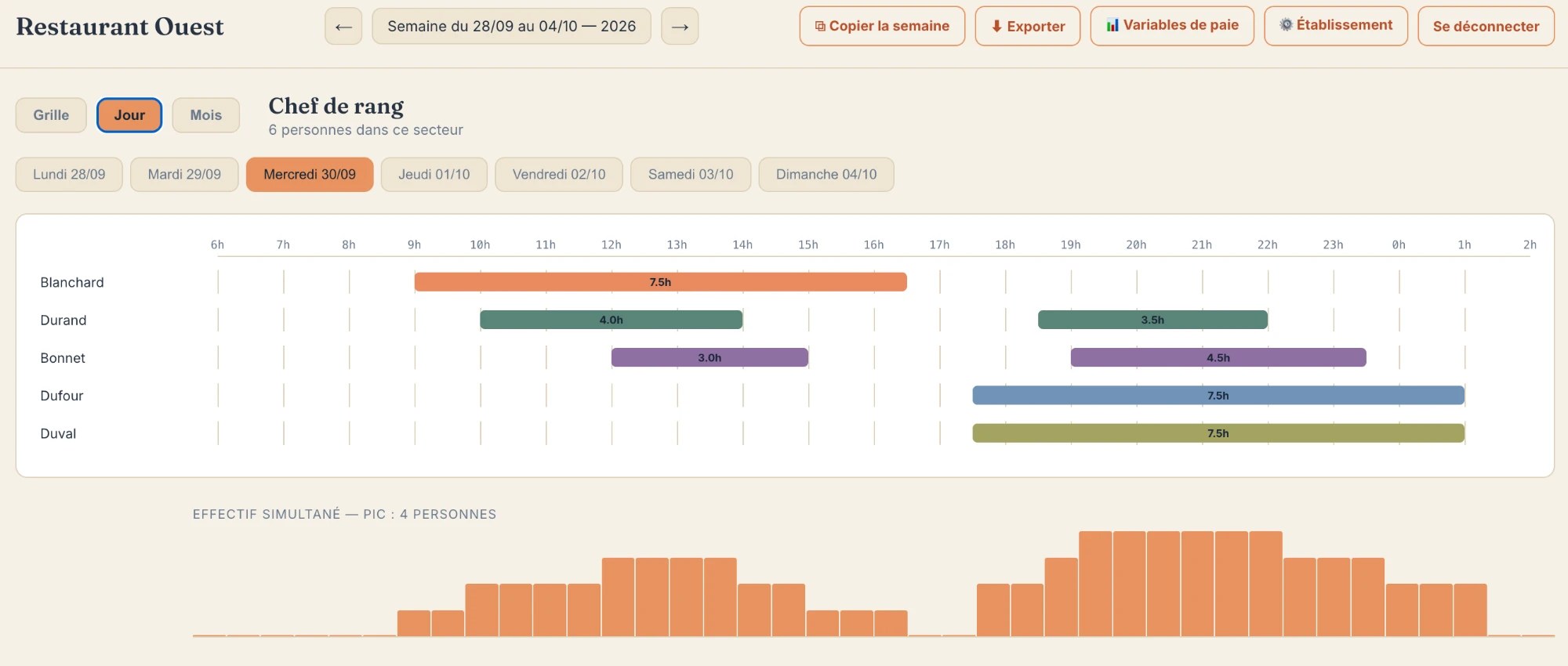Click the 6 personnes dans ce secteur text
1568x666 pixels.
click(365, 129)
